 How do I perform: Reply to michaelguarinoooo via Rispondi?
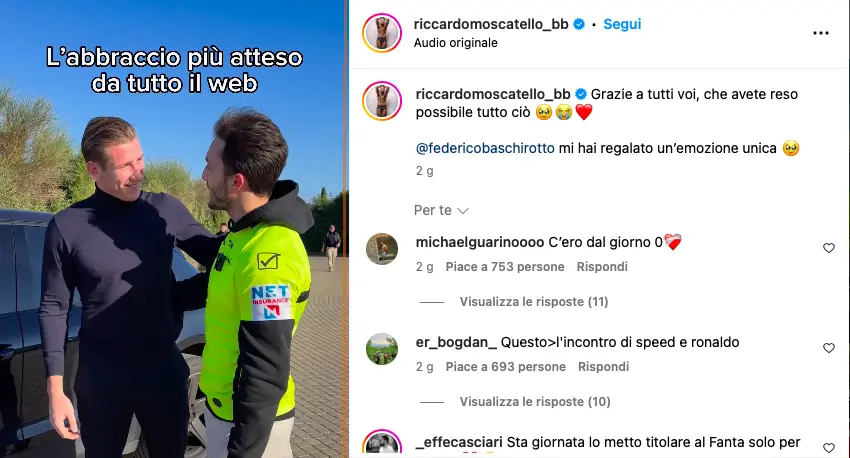pyautogui.click(x=602, y=267)
